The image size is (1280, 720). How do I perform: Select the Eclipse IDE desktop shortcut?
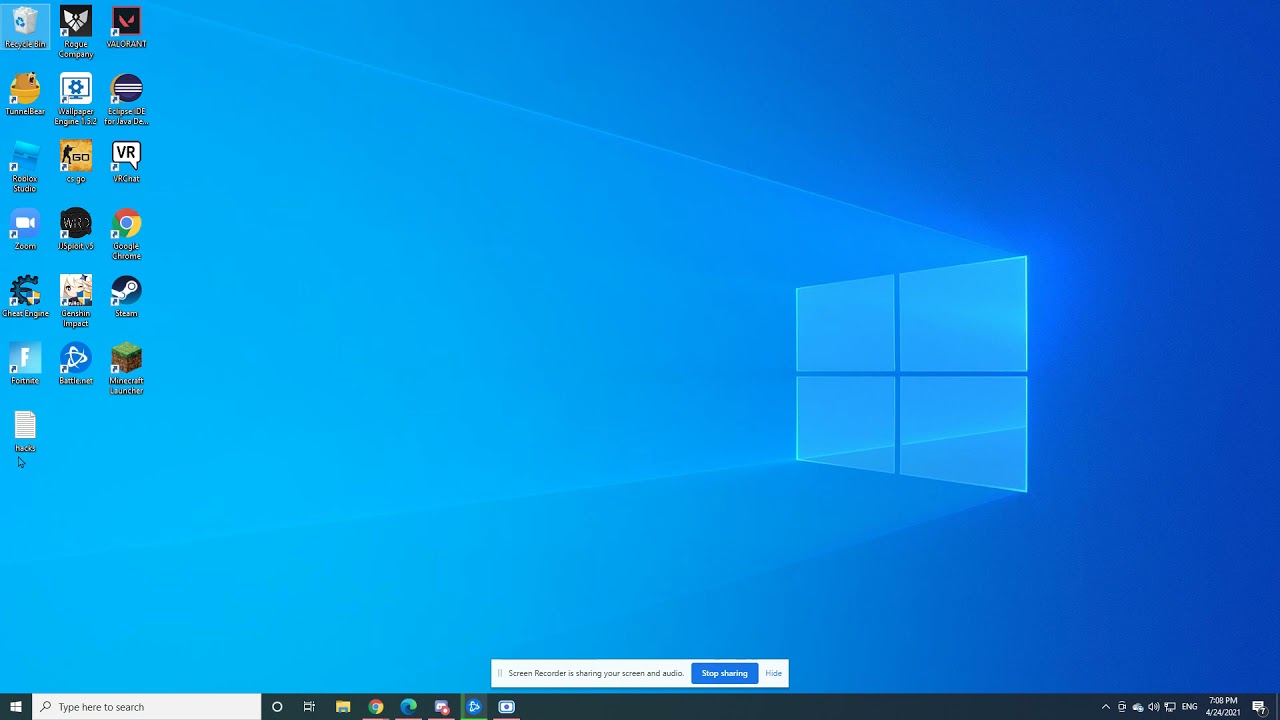[126, 100]
